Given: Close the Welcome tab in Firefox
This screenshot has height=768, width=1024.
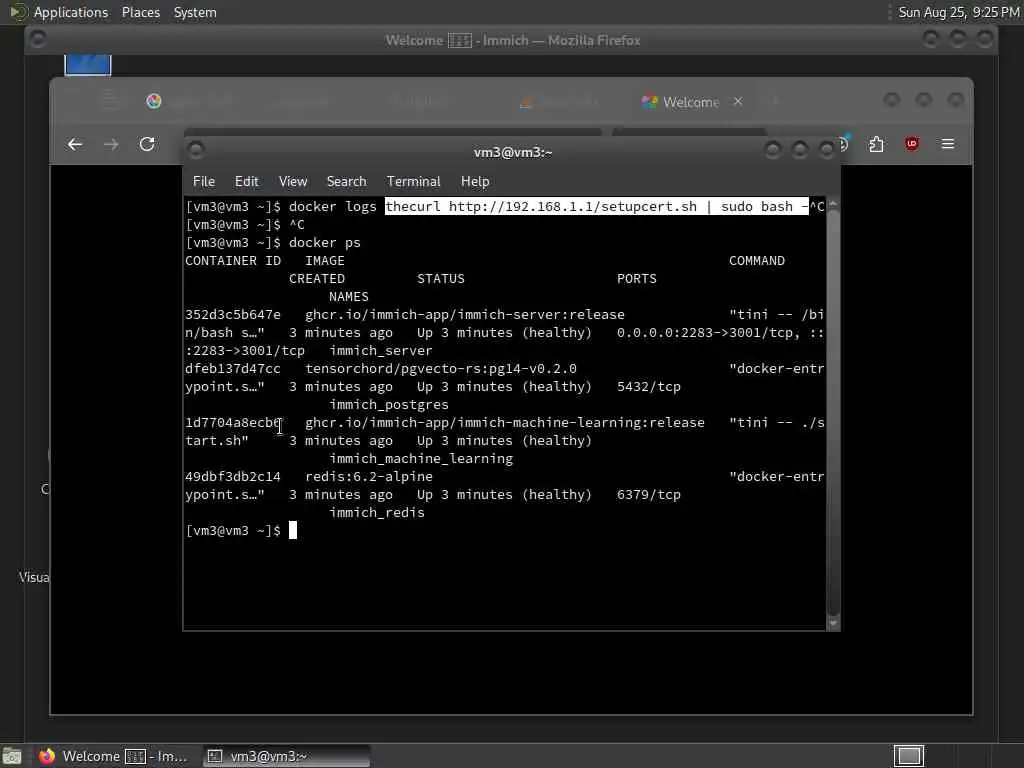Looking at the screenshot, I should (738, 101).
